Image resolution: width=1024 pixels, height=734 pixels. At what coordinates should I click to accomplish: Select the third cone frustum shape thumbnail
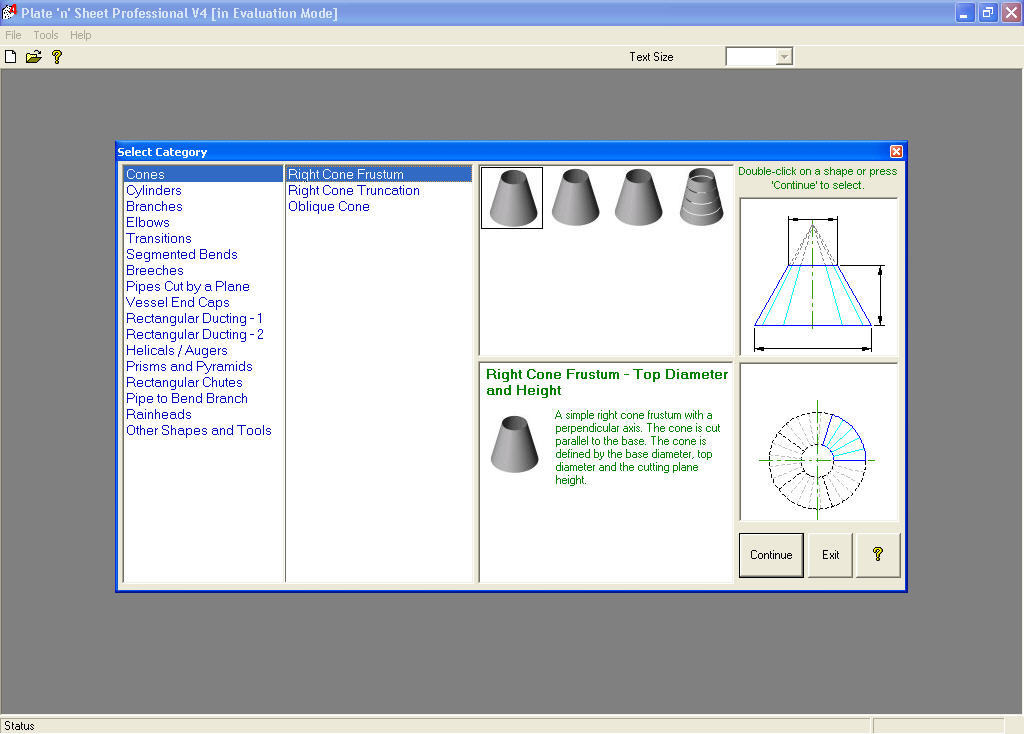point(638,198)
